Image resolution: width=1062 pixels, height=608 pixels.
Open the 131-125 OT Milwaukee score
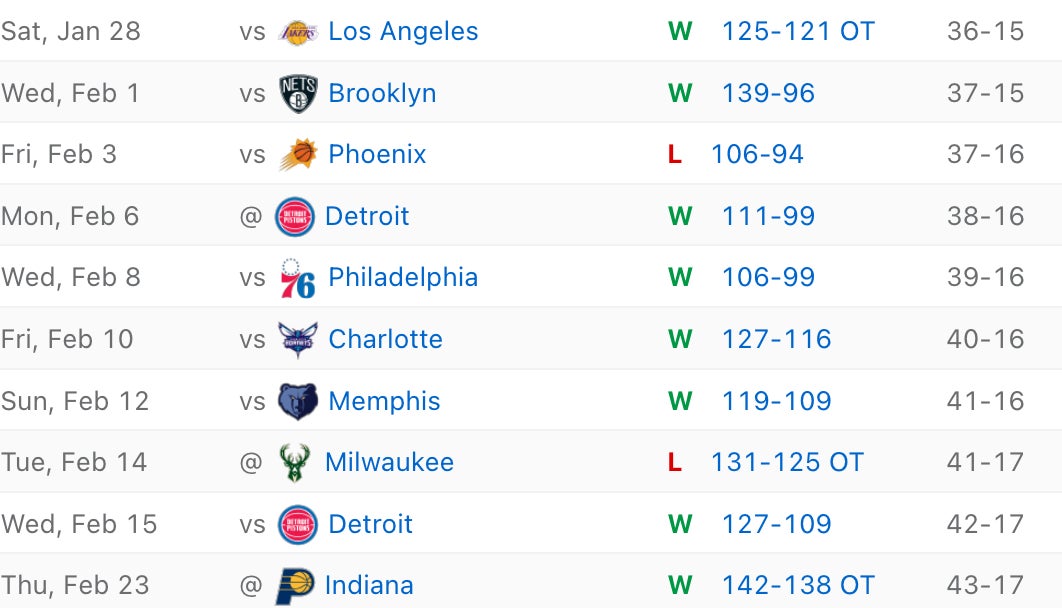[787, 463]
